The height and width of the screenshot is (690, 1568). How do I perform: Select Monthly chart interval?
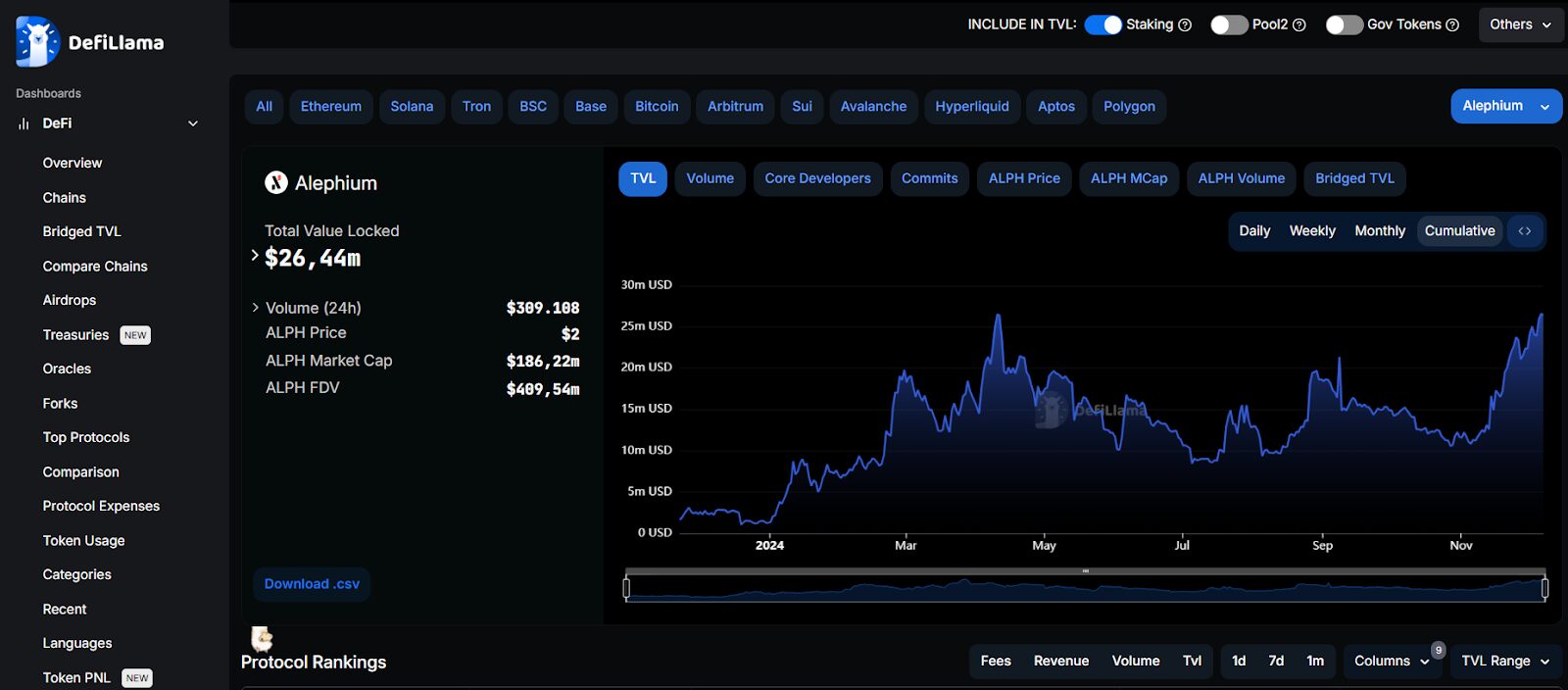point(1380,231)
